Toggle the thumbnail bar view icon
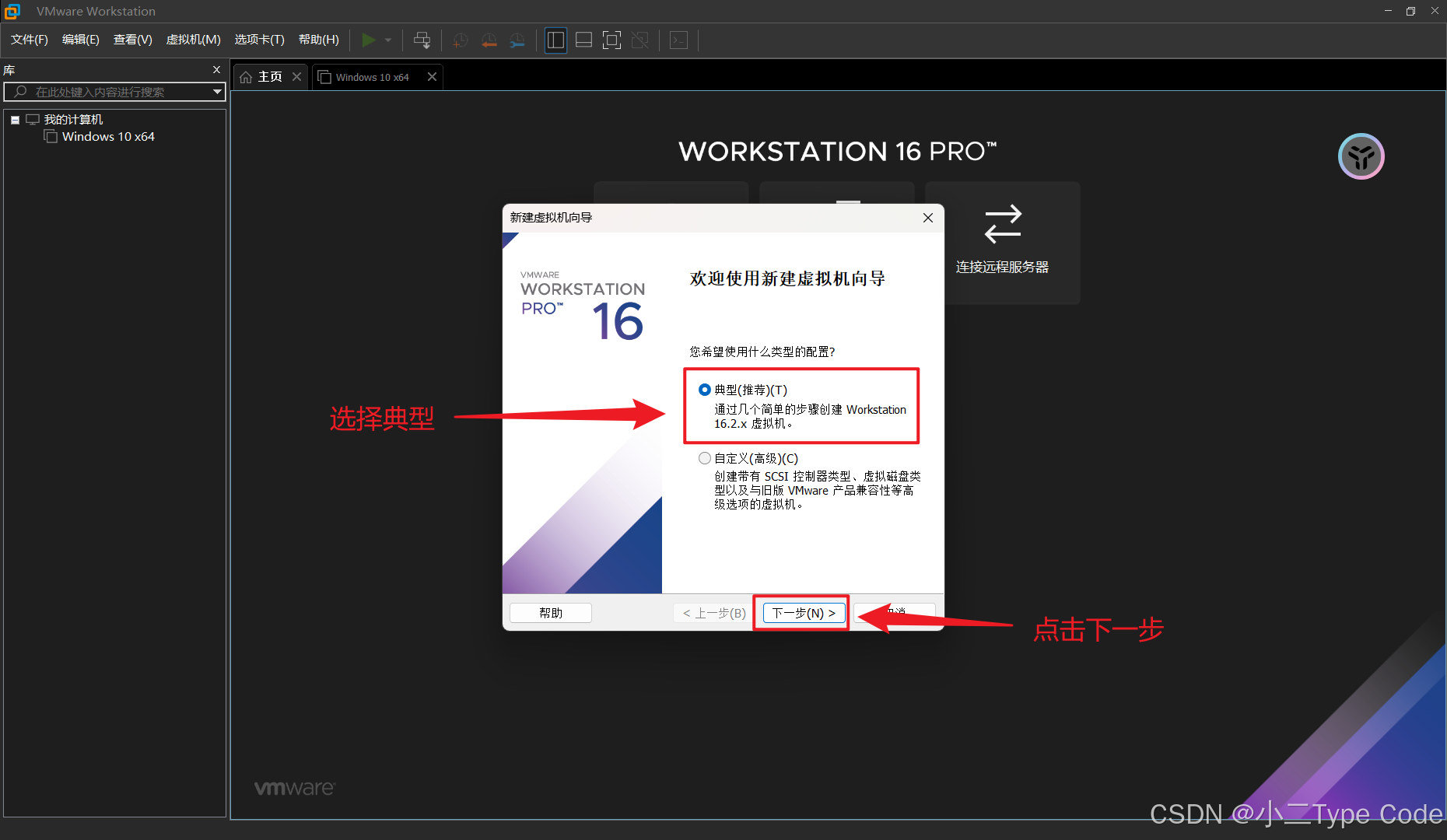The width and height of the screenshot is (1447, 840). click(x=583, y=40)
